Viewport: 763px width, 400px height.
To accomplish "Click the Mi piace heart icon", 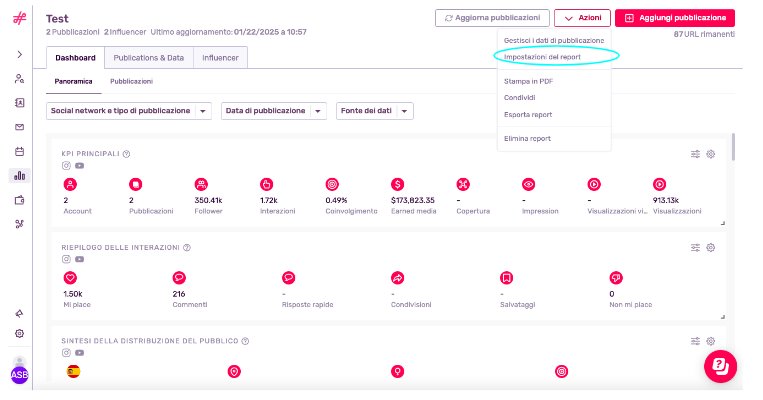I will (x=70, y=278).
